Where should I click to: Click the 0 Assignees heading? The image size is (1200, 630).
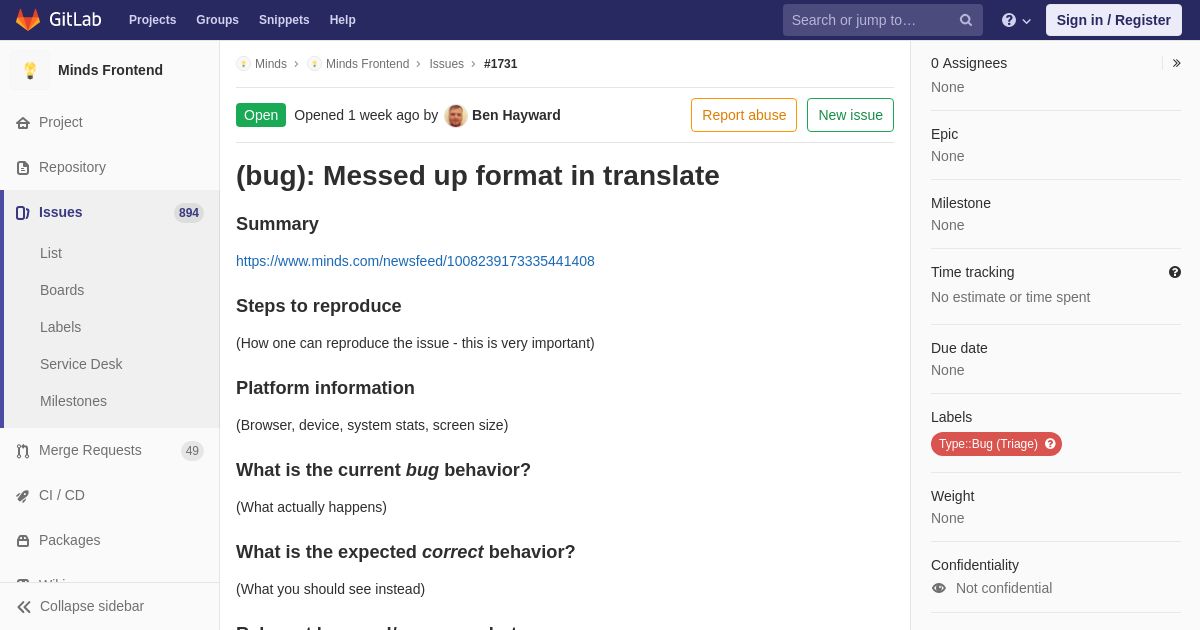pos(969,63)
